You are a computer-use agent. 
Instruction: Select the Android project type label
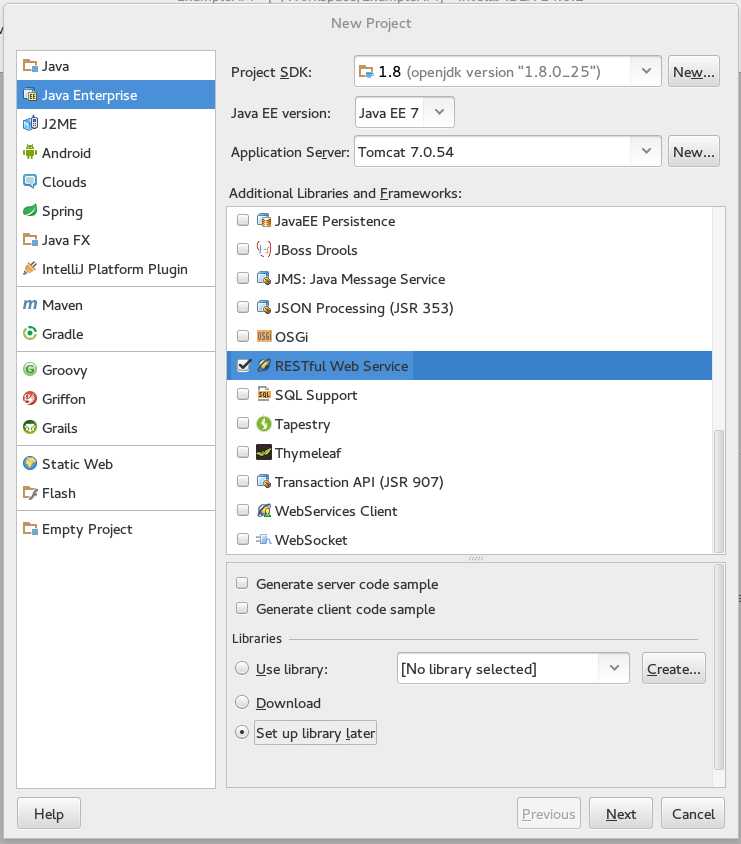[x=66, y=153]
